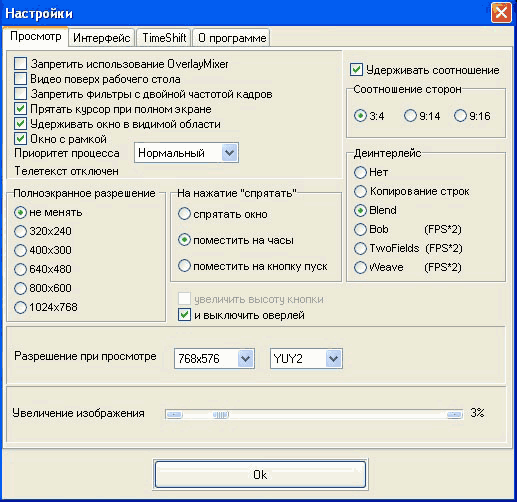Close the Настройки window
Viewport: 517px width, 502px height.
(501, 13)
